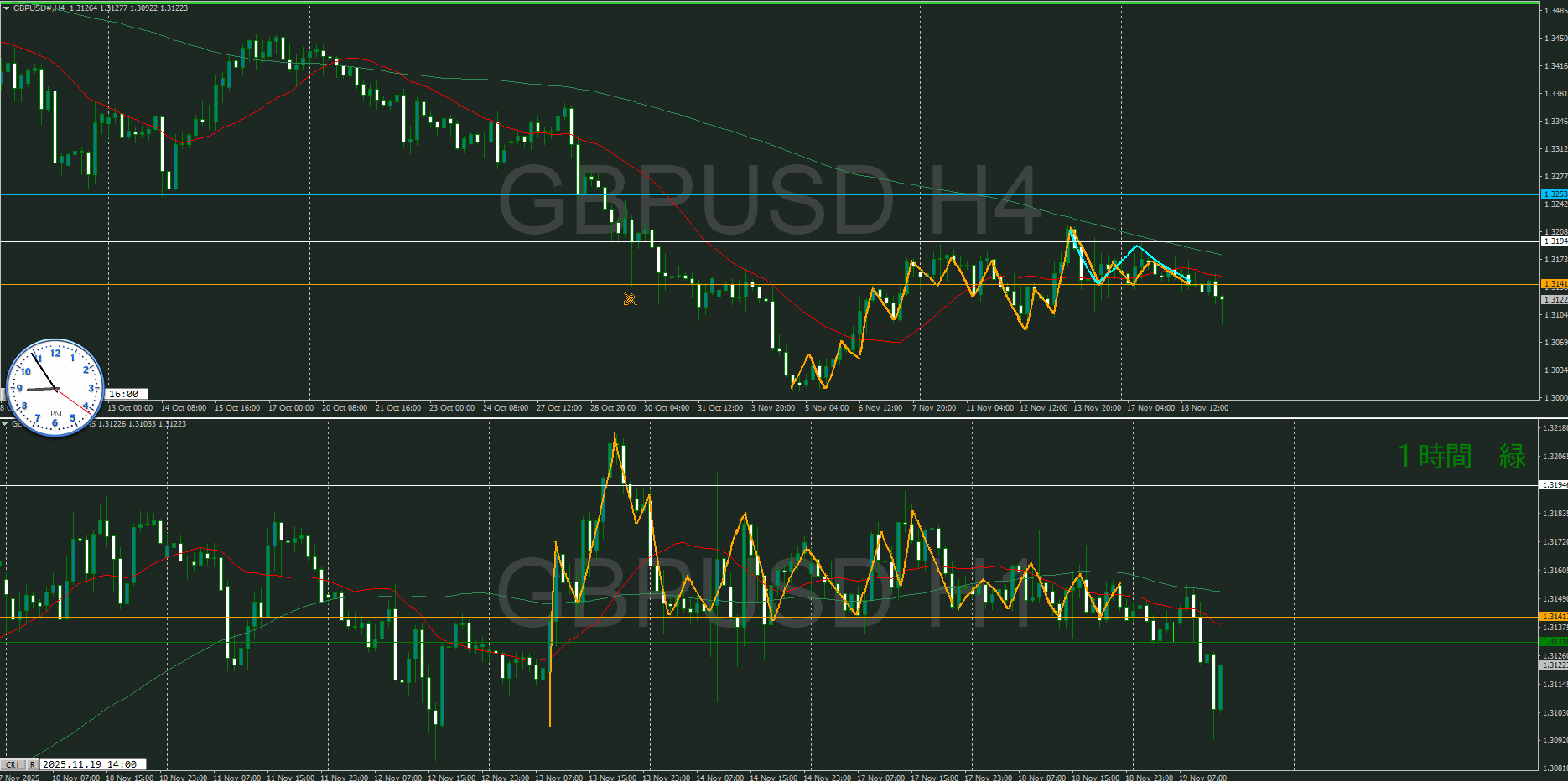Click the '3 Nov 20:00' label on H4 time axis
The image size is (1568, 781).
click(773, 408)
